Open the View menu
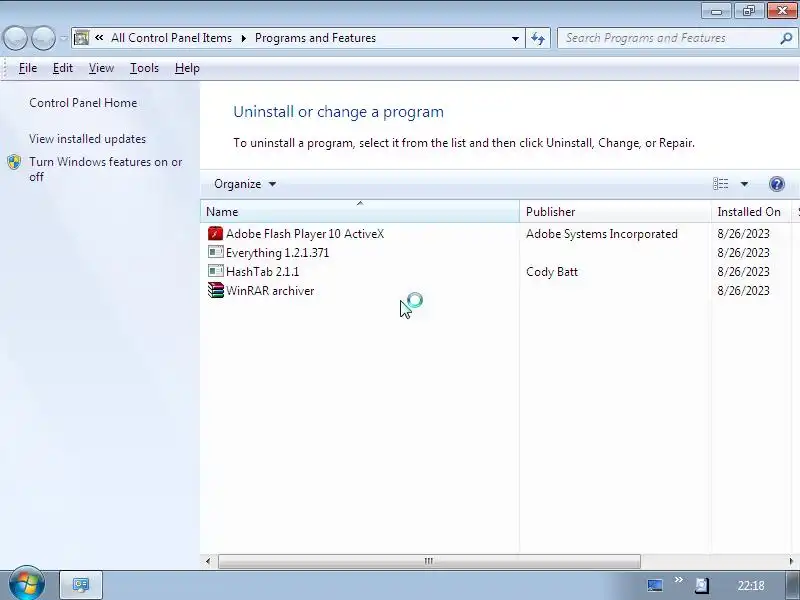The height and width of the screenshot is (600, 800). click(101, 68)
